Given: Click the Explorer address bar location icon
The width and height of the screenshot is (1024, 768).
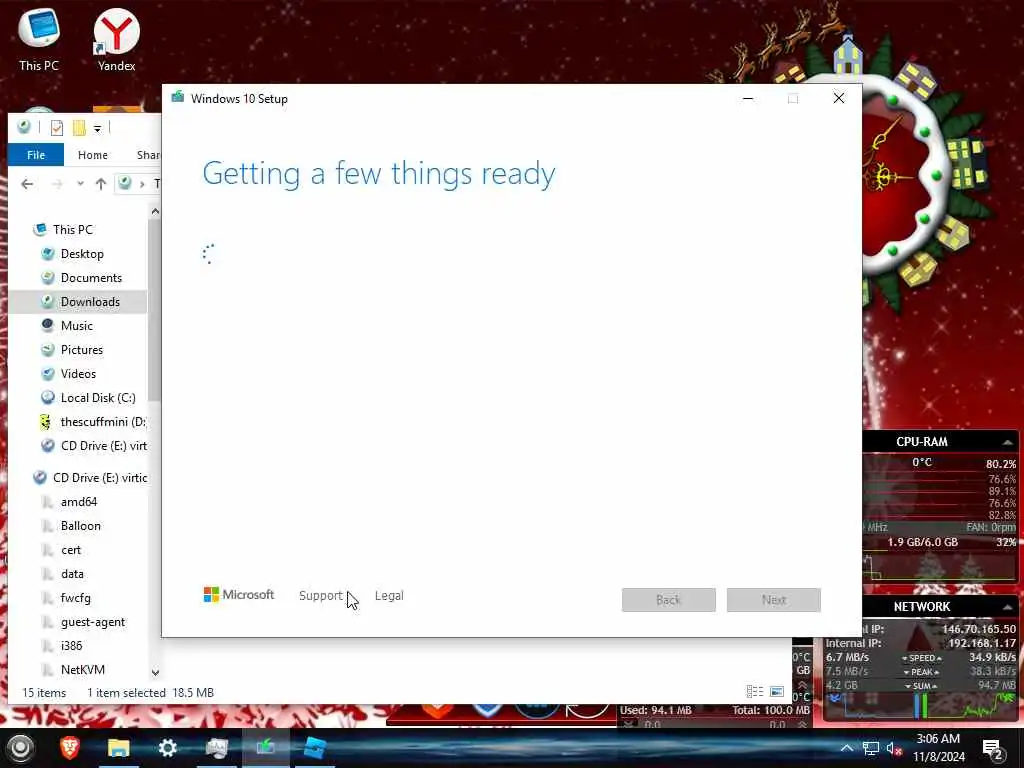Looking at the screenshot, I should [x=125, y=184].
